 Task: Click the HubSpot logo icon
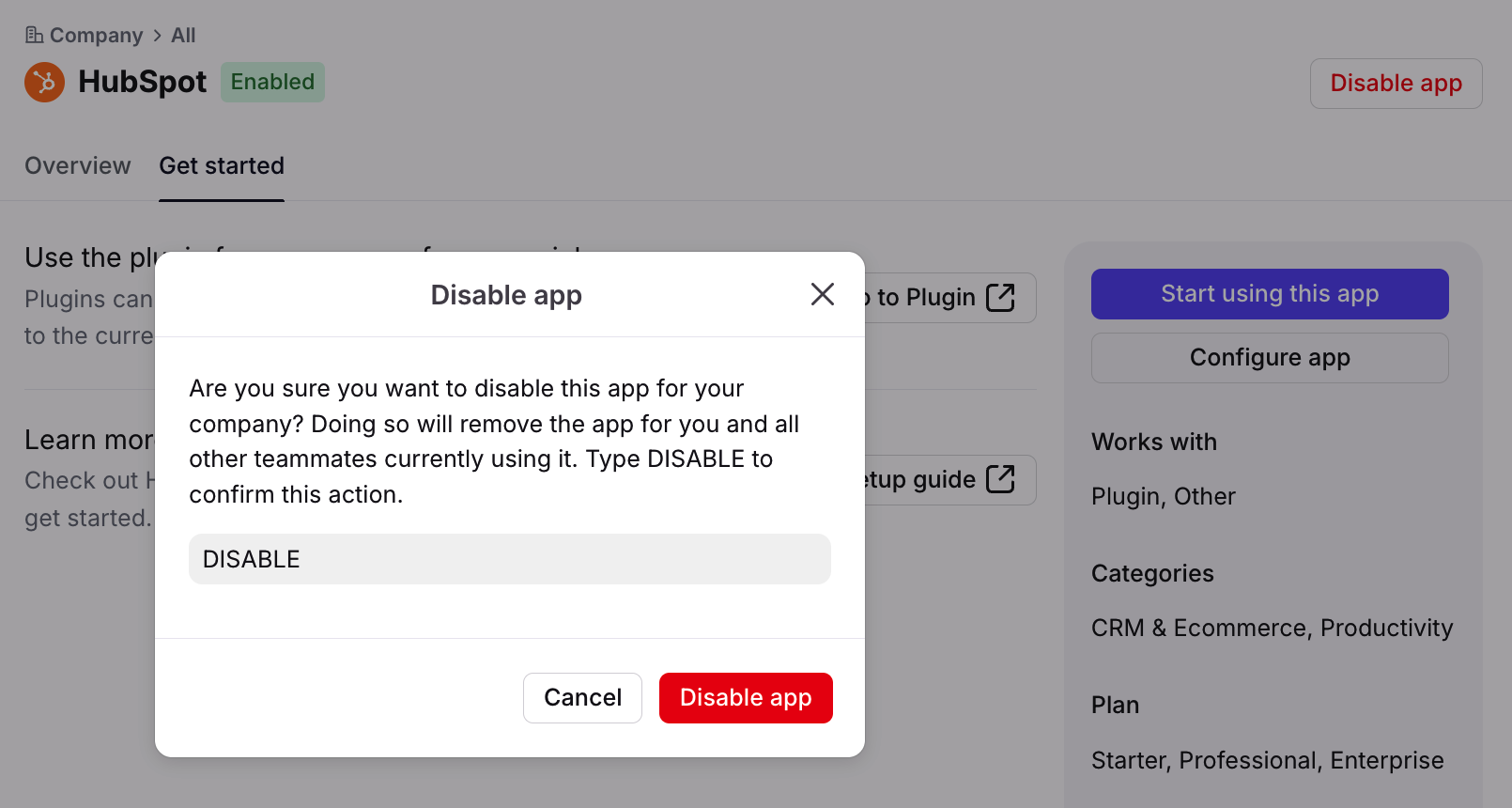click(x=44, y=83)
